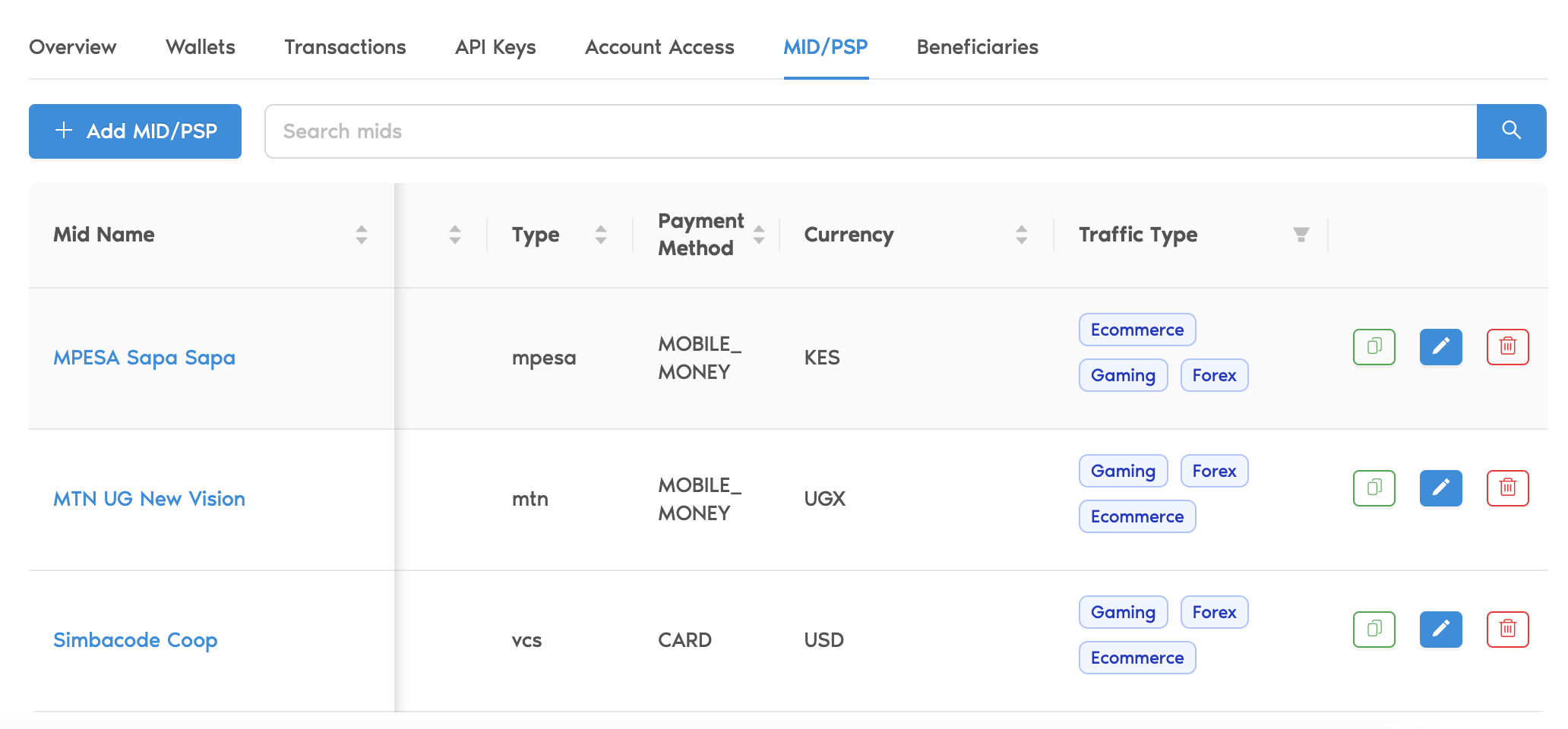Sort by Payment Method column
1568x729 pixels.
point(758,235)
